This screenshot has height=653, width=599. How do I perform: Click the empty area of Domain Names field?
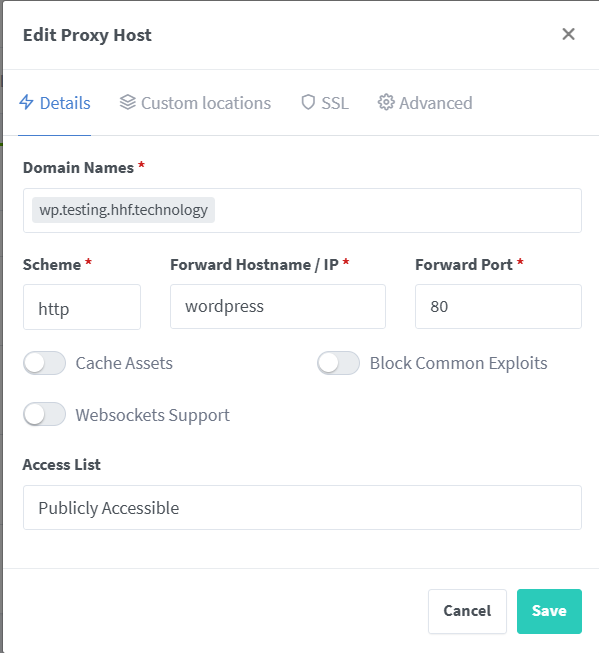[x=398, y=210]
